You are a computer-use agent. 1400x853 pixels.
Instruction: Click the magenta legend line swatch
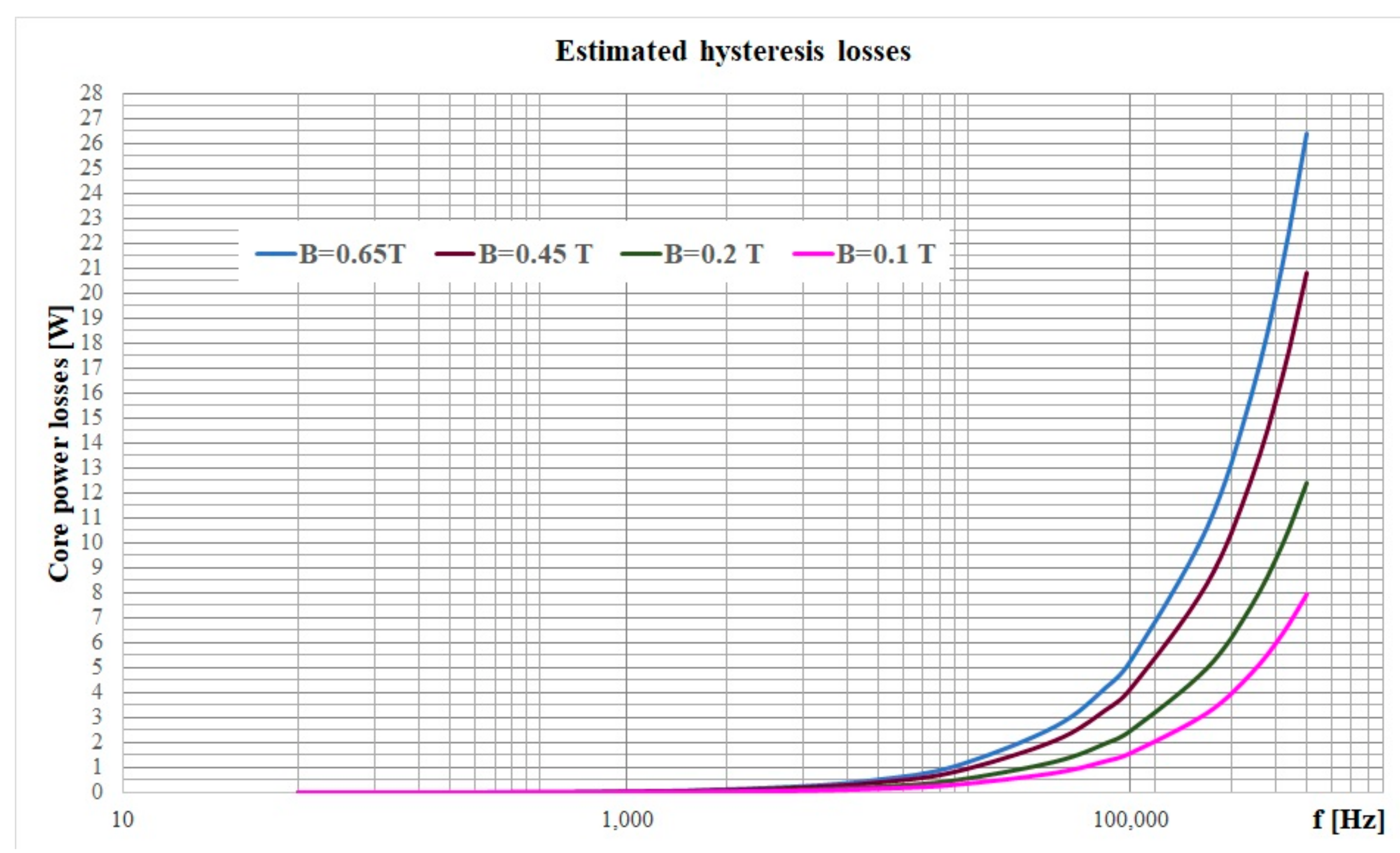tap(814, 254)
